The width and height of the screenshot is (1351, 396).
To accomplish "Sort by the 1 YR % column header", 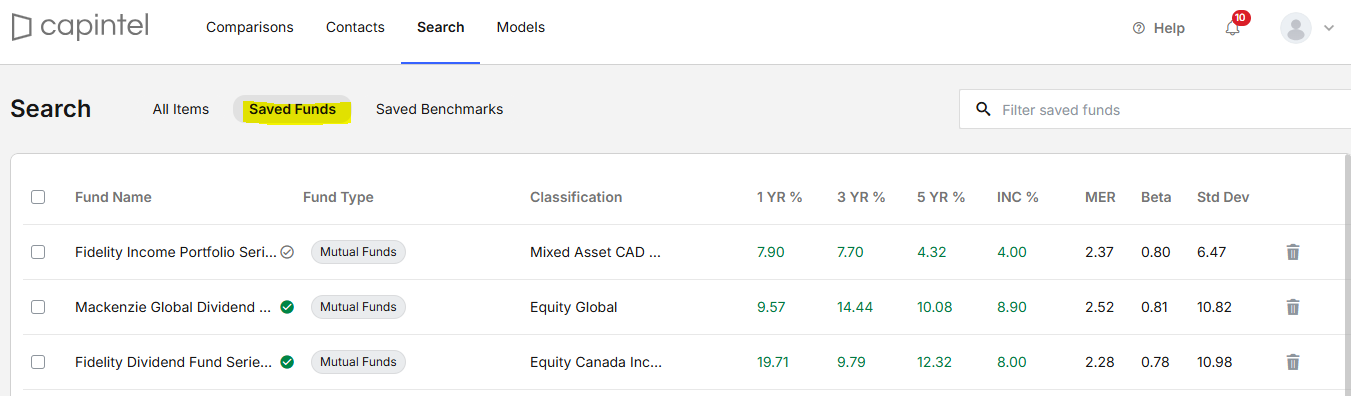I will 780,197.
